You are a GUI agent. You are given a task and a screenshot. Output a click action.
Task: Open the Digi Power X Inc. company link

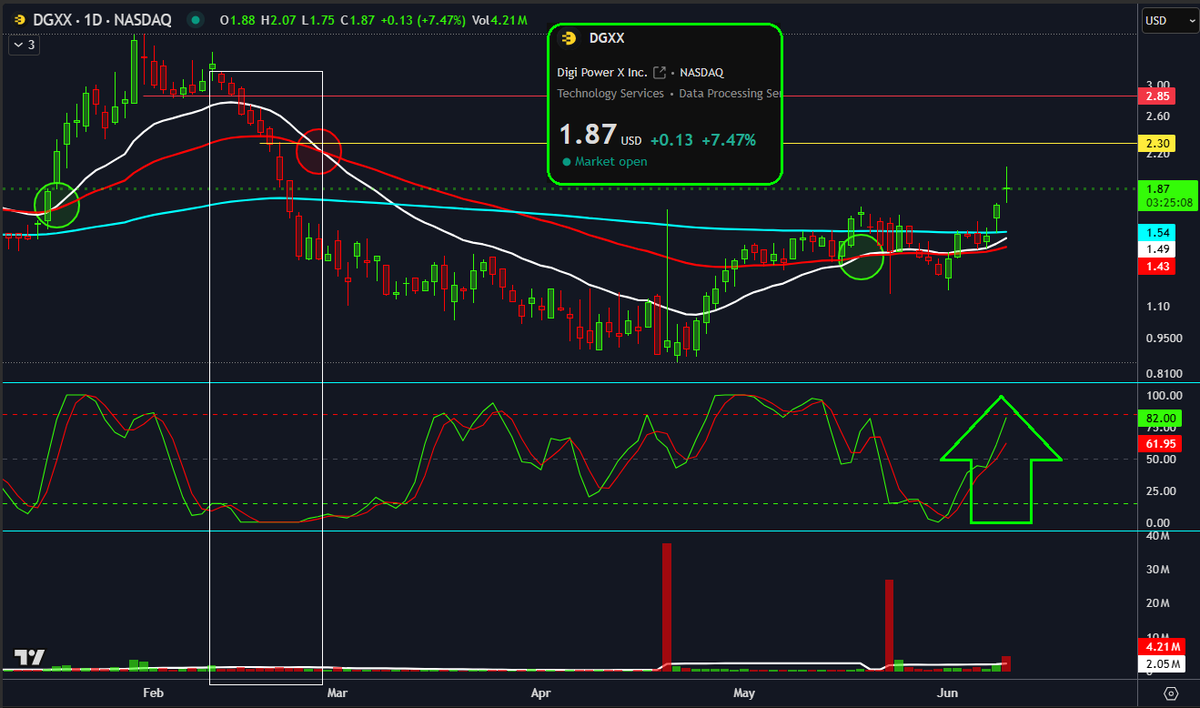pos(601,72)
